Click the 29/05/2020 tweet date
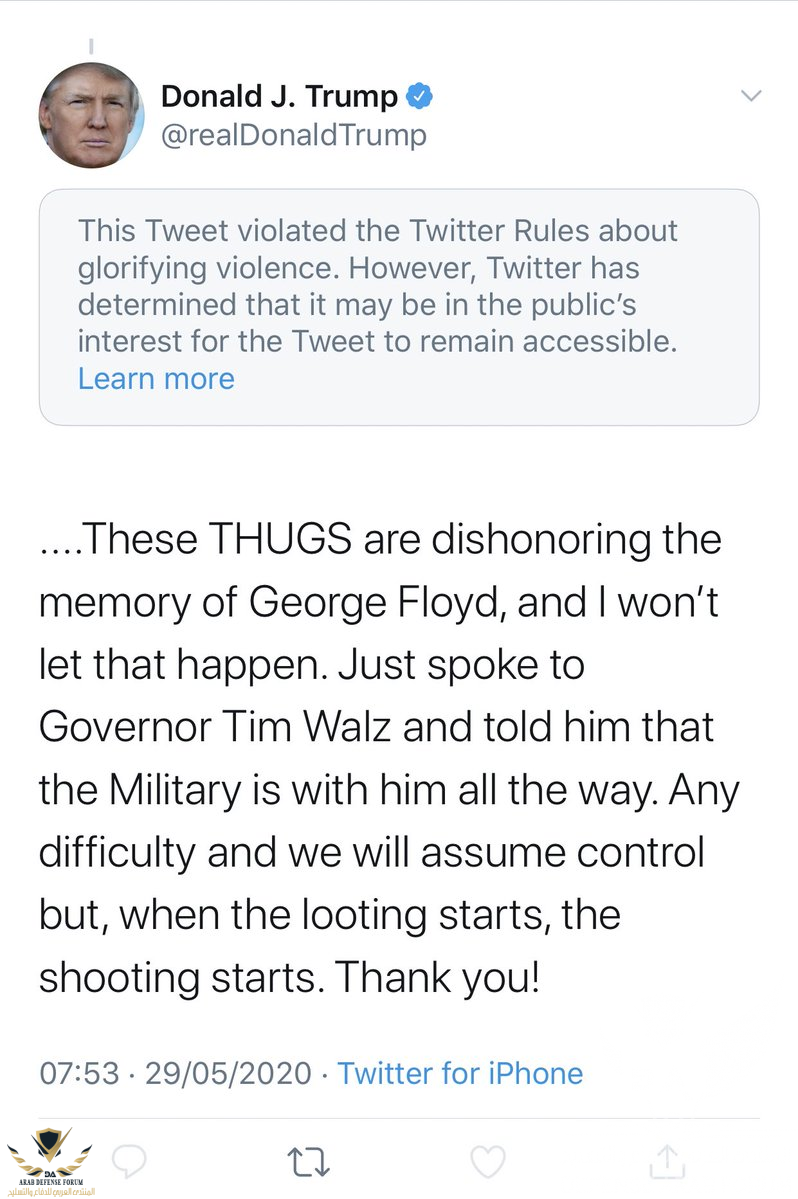Screen dimensions: 798x1199 229,1073
